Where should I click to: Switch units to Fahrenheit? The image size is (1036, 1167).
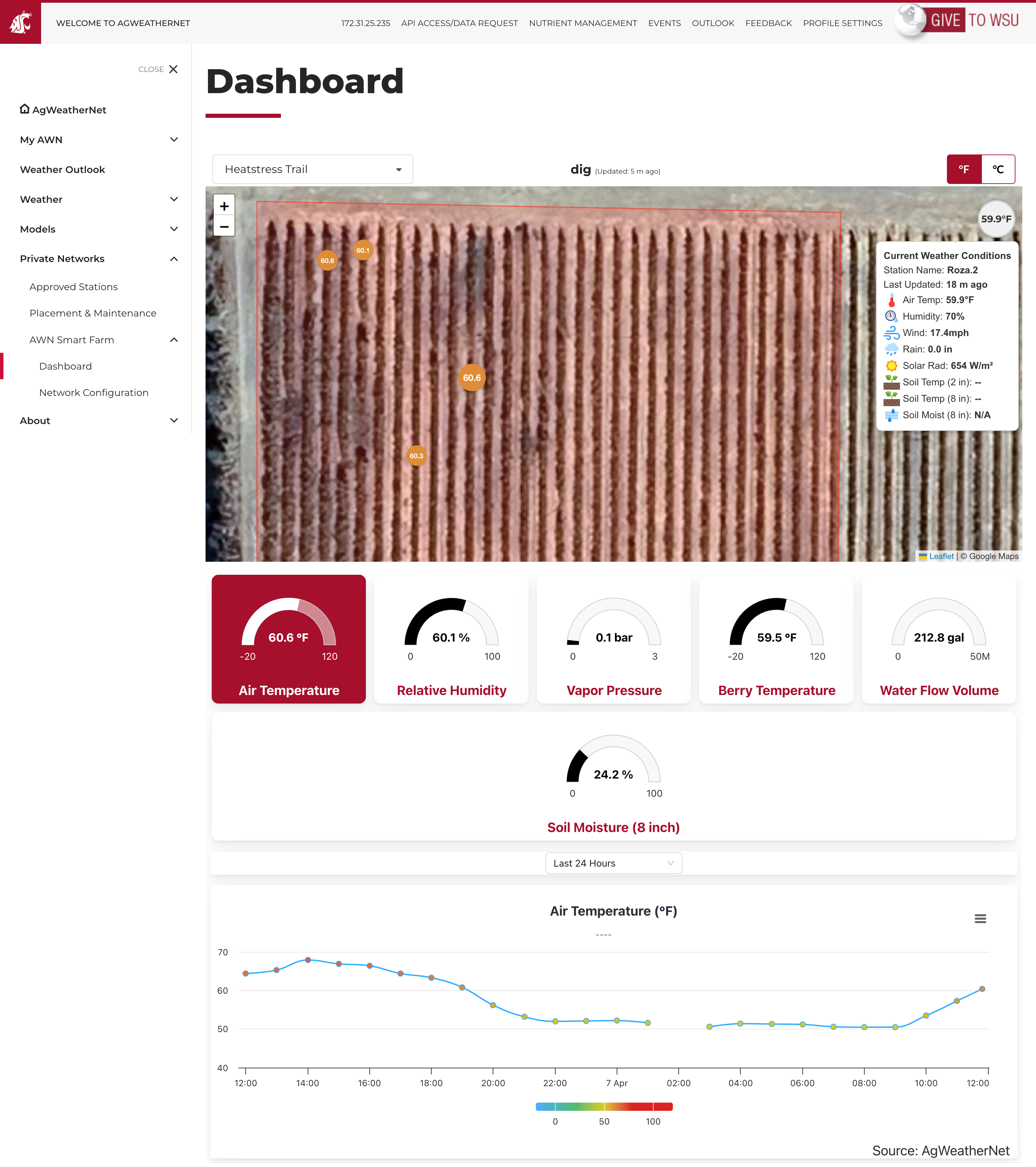click(964, 169)
